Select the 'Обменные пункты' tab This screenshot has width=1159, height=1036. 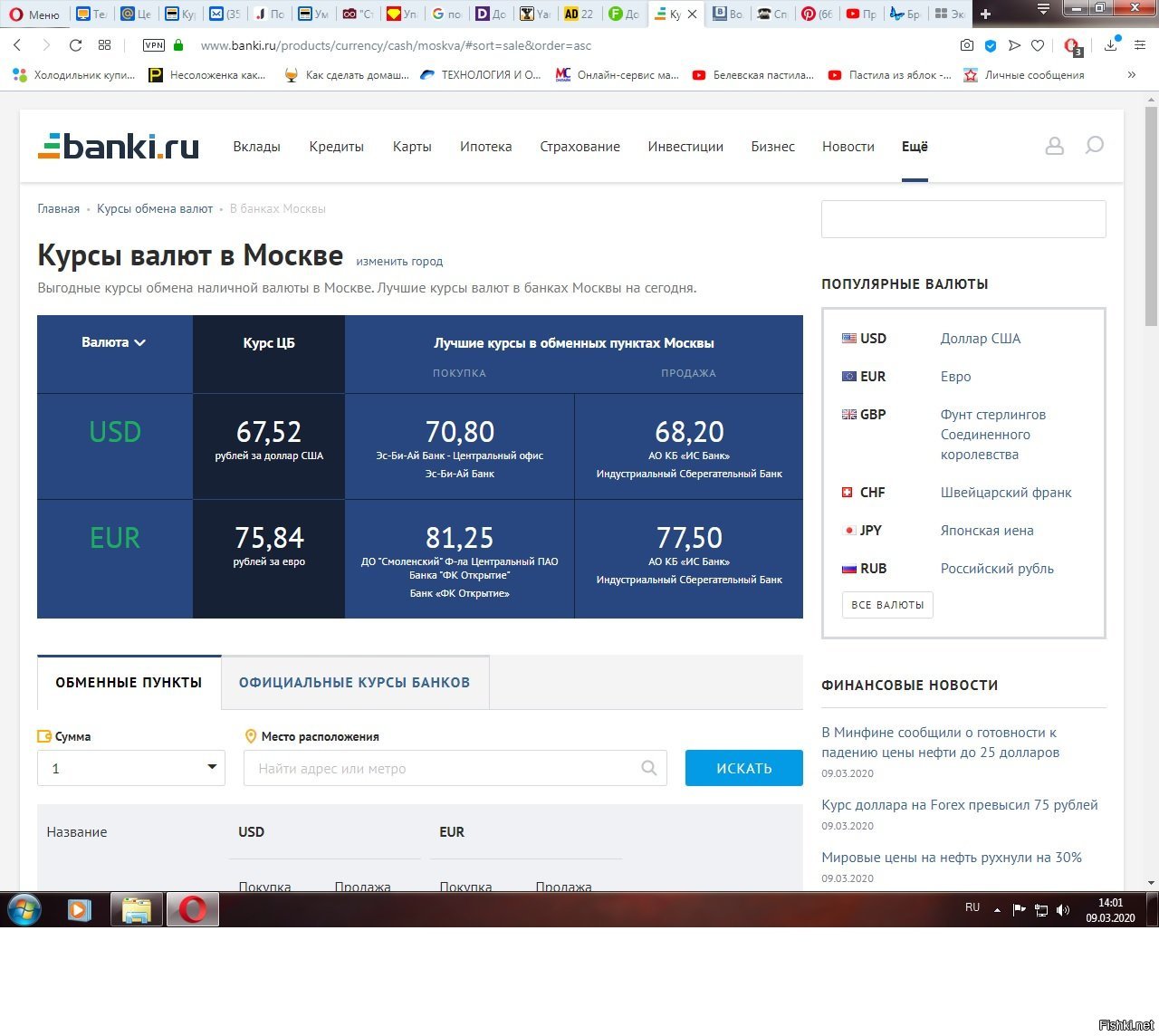pyautogui.click(x=129, y=683)
